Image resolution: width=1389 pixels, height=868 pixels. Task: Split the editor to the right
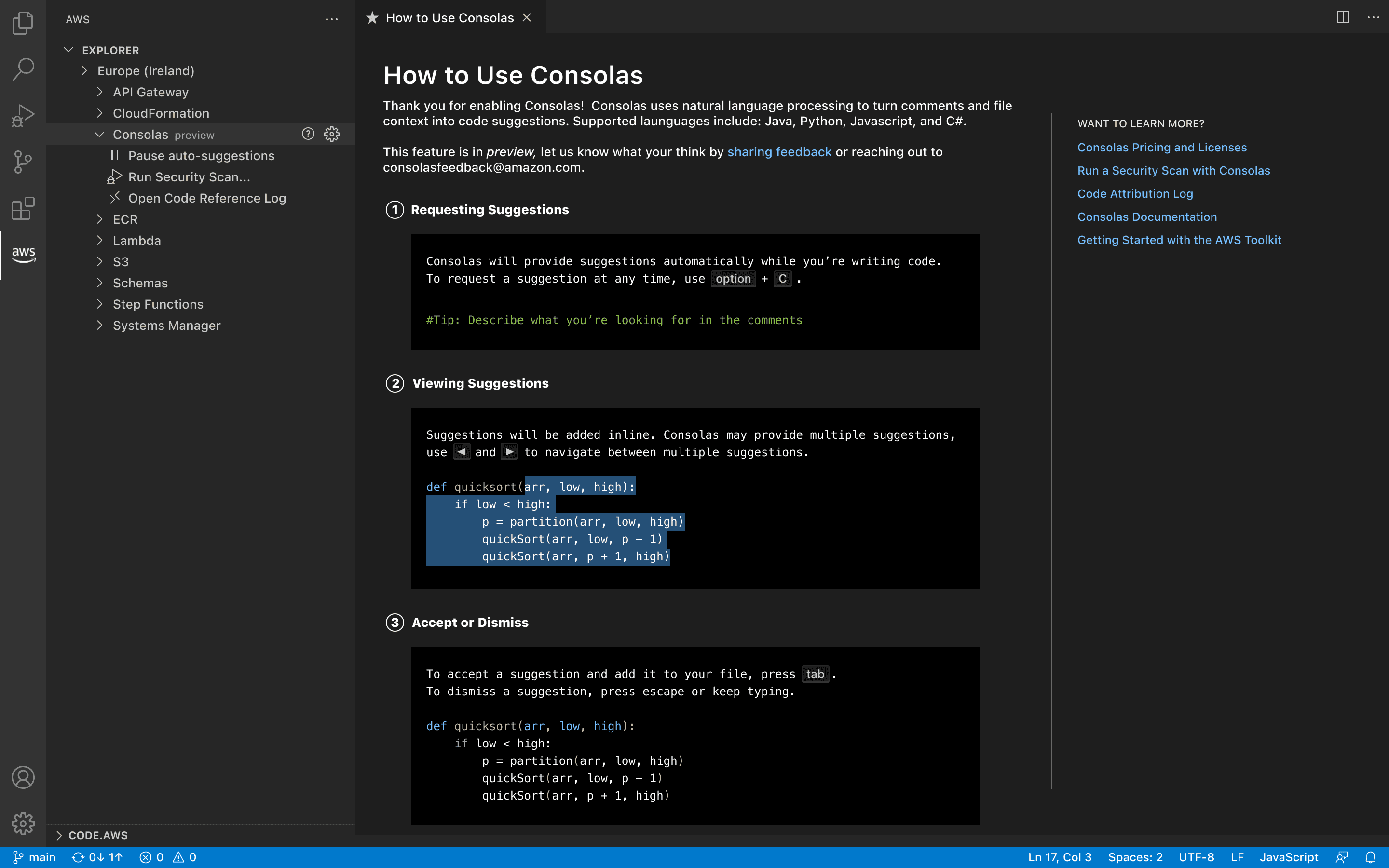pos(1343,17)
